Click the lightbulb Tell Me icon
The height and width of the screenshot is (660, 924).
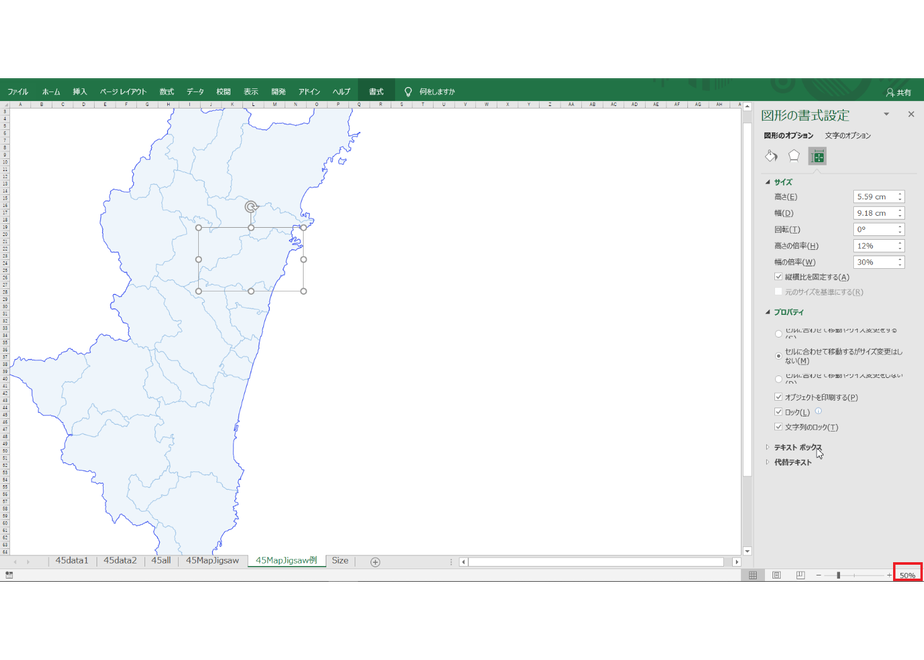tap(408, 91)
